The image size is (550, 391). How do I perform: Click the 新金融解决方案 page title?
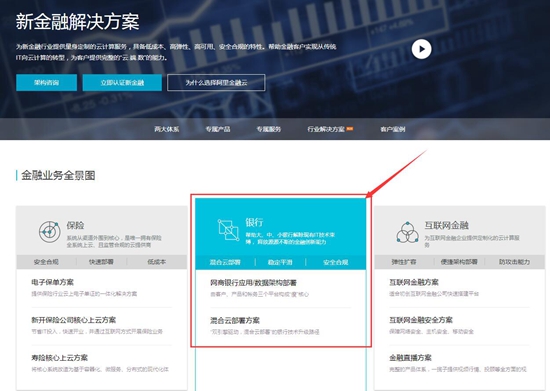pyautogui.click(x=77, y=21)
